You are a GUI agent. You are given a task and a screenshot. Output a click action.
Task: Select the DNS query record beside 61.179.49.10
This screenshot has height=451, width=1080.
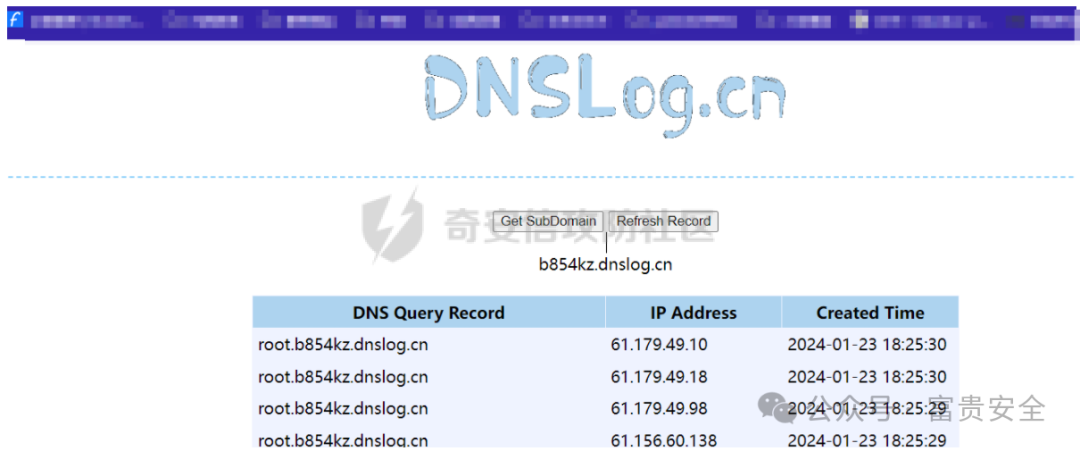pos(343,344)
